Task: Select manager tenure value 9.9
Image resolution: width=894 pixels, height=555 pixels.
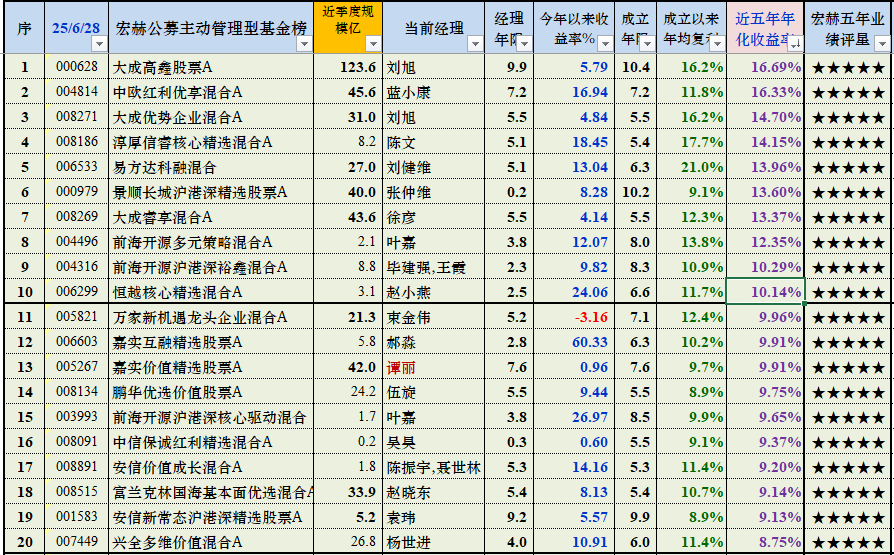Action: click(x=517, y=67)
